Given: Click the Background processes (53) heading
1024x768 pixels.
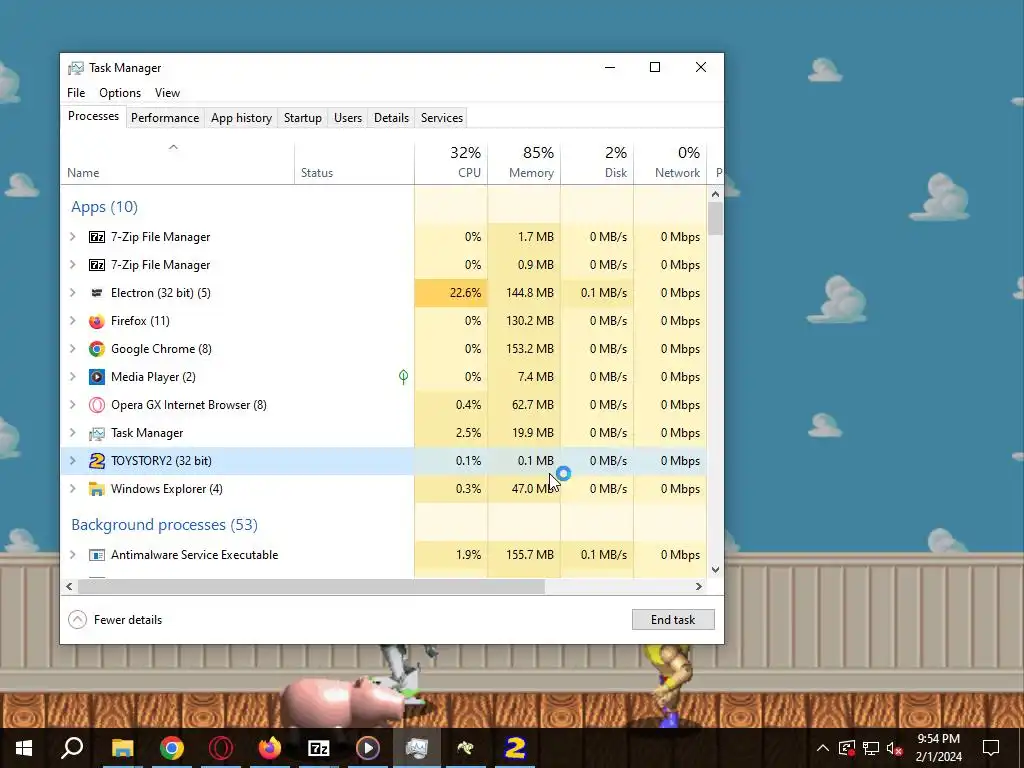Looking at the screenshot, I should point(165,525).
